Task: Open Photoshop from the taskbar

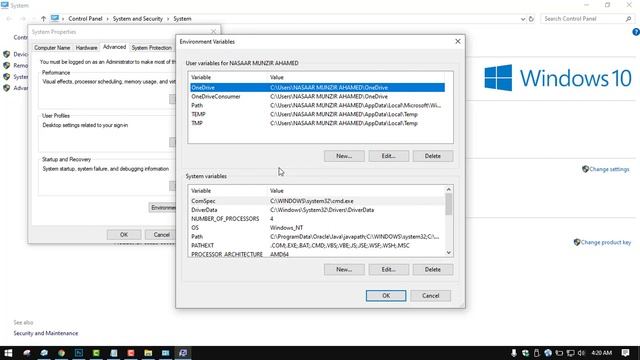Action: pos(79,353)
